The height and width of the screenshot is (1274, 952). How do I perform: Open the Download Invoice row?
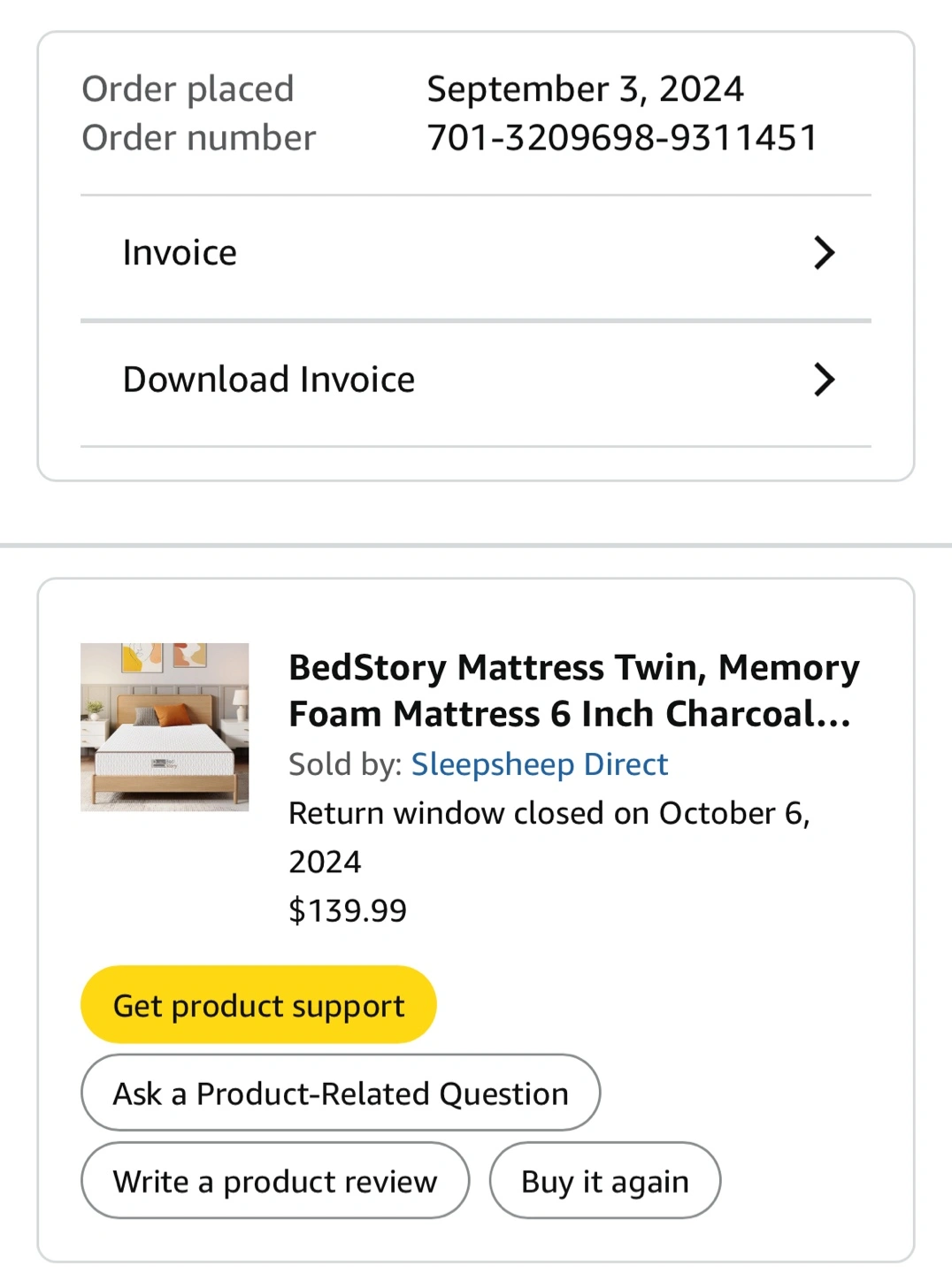(269, 380)
